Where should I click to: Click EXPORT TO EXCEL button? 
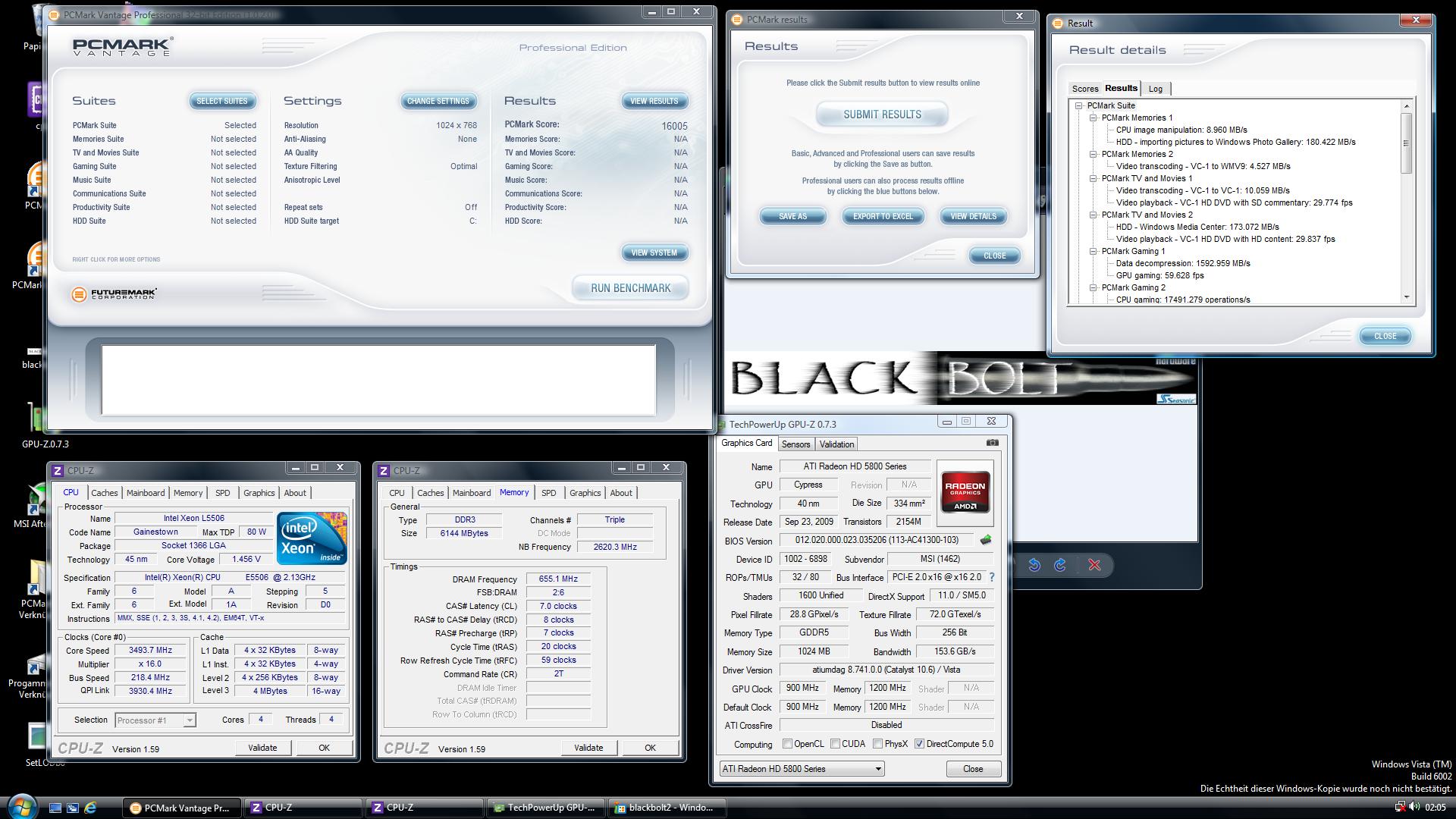point(883,216)
